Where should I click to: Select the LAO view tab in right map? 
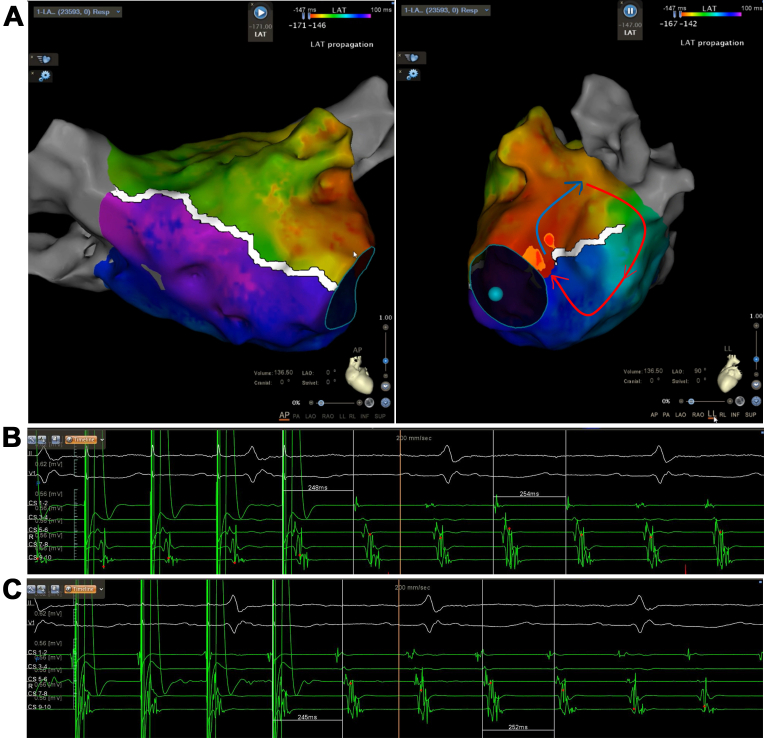(x=681, y=415)
